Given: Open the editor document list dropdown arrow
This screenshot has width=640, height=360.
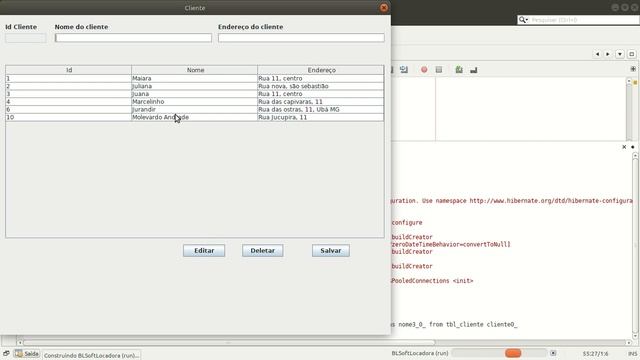Looking at the screenshot, I should tap(620, 54).
